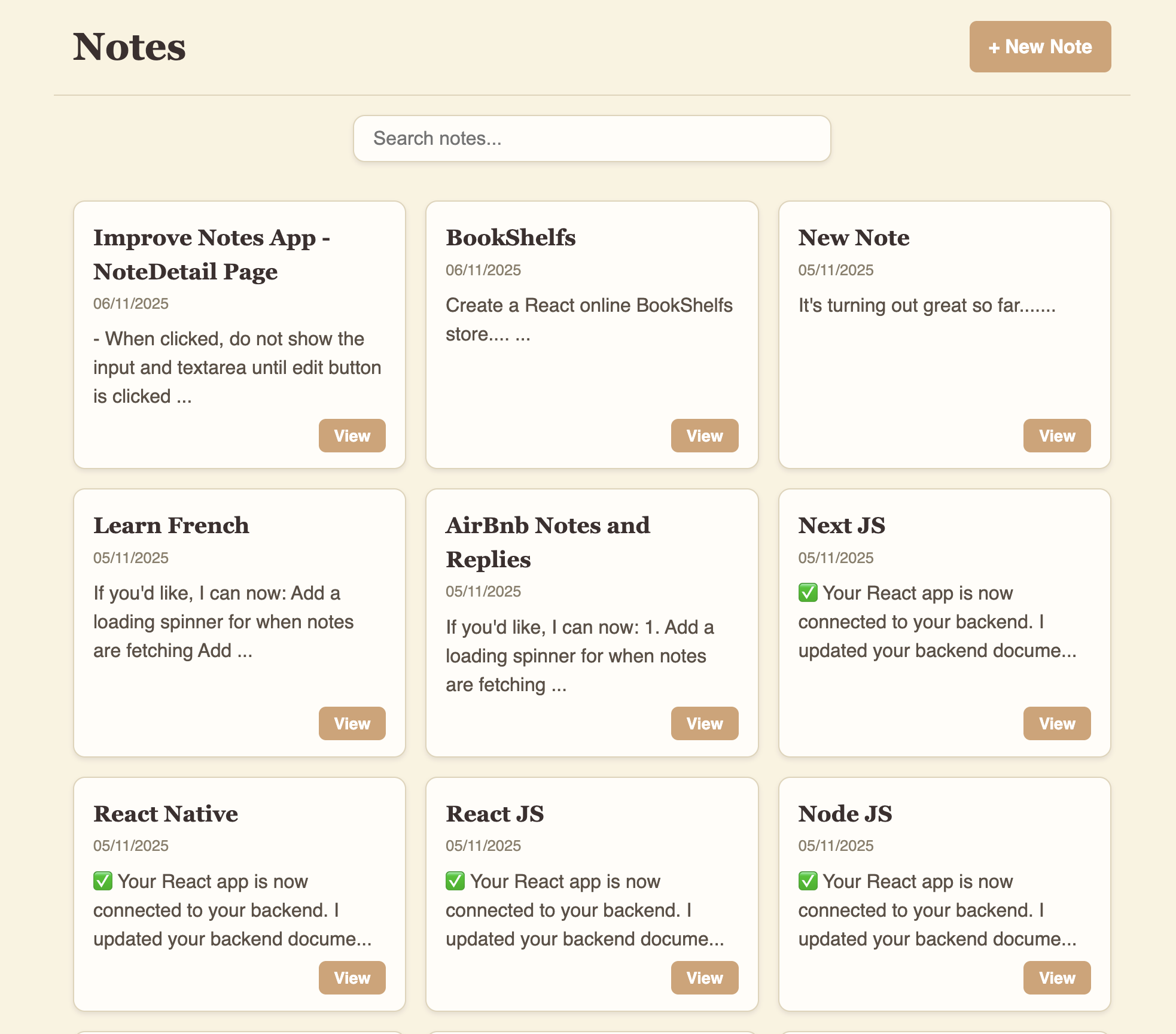View the Next JS note
1176x1034 pixels.
(x=1056, y=723)
